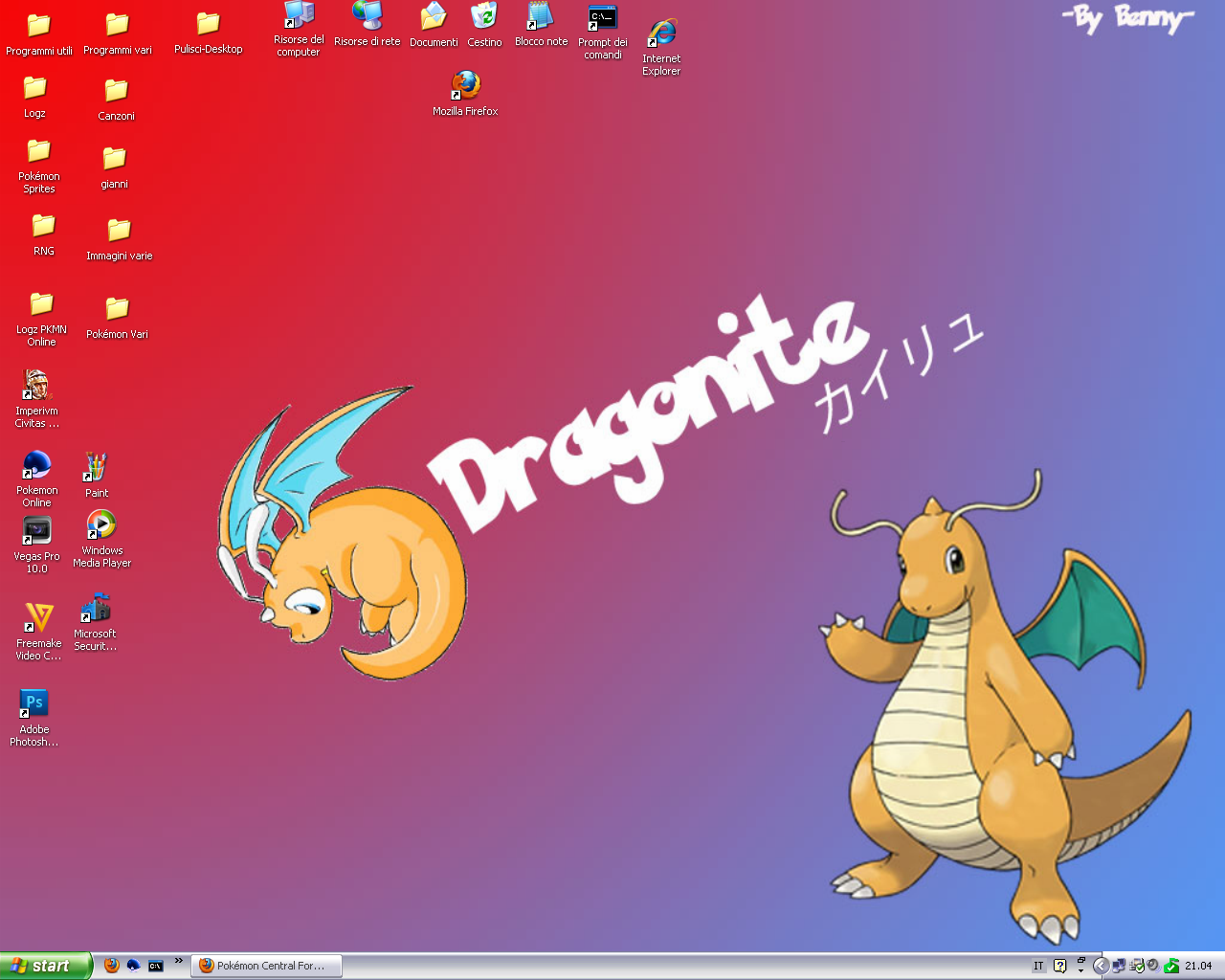Screen dimensions: 1225x980
Task: Select Risorse di rete icon
Action: click(367, 25)
